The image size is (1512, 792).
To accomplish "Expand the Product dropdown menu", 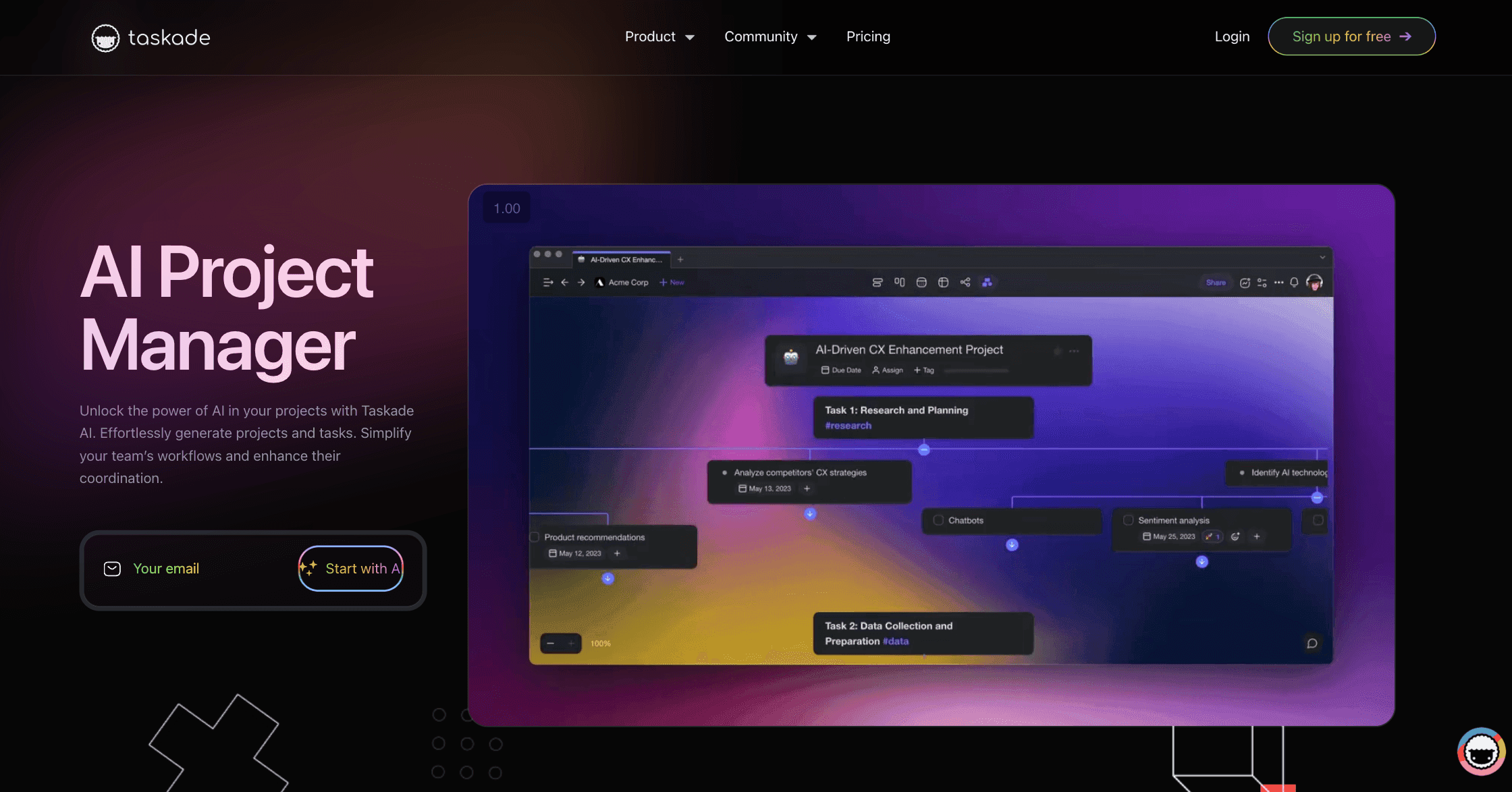I will tap(659, 37).
